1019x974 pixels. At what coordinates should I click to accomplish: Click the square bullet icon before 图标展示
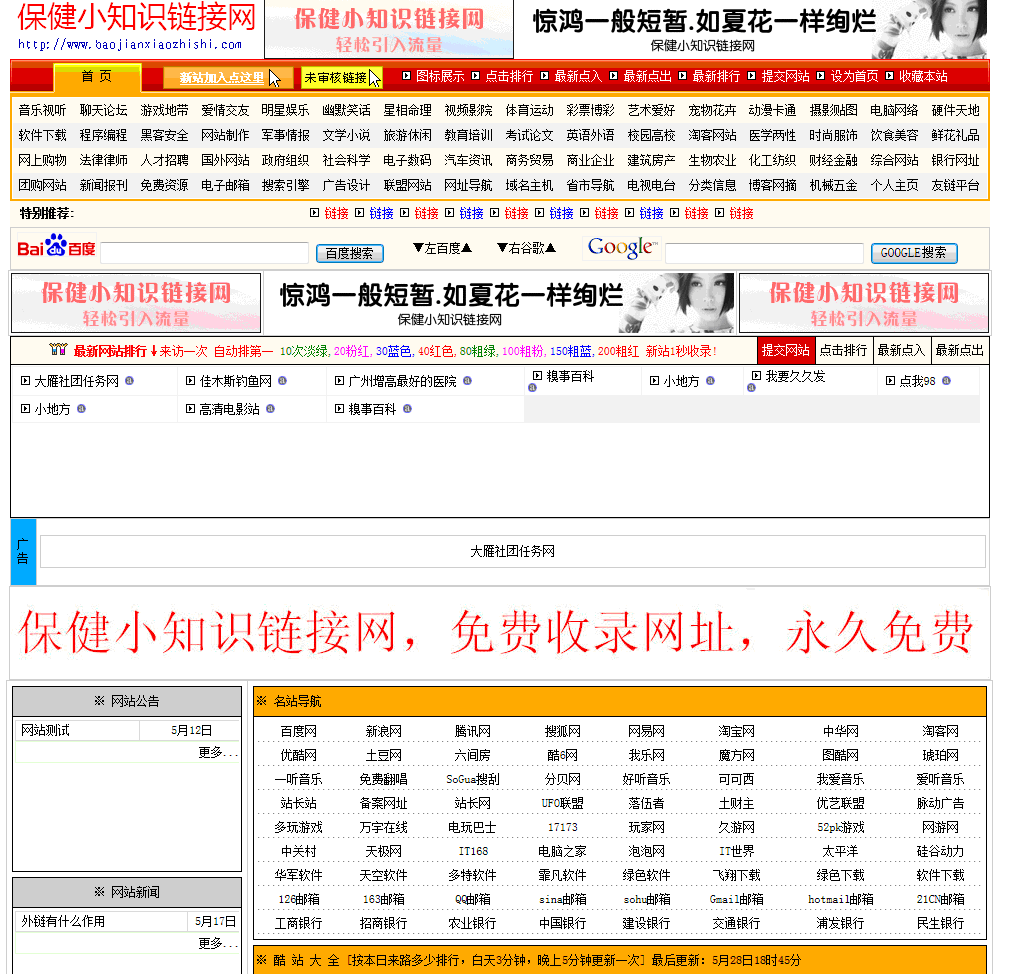click(x=407, y=76)
